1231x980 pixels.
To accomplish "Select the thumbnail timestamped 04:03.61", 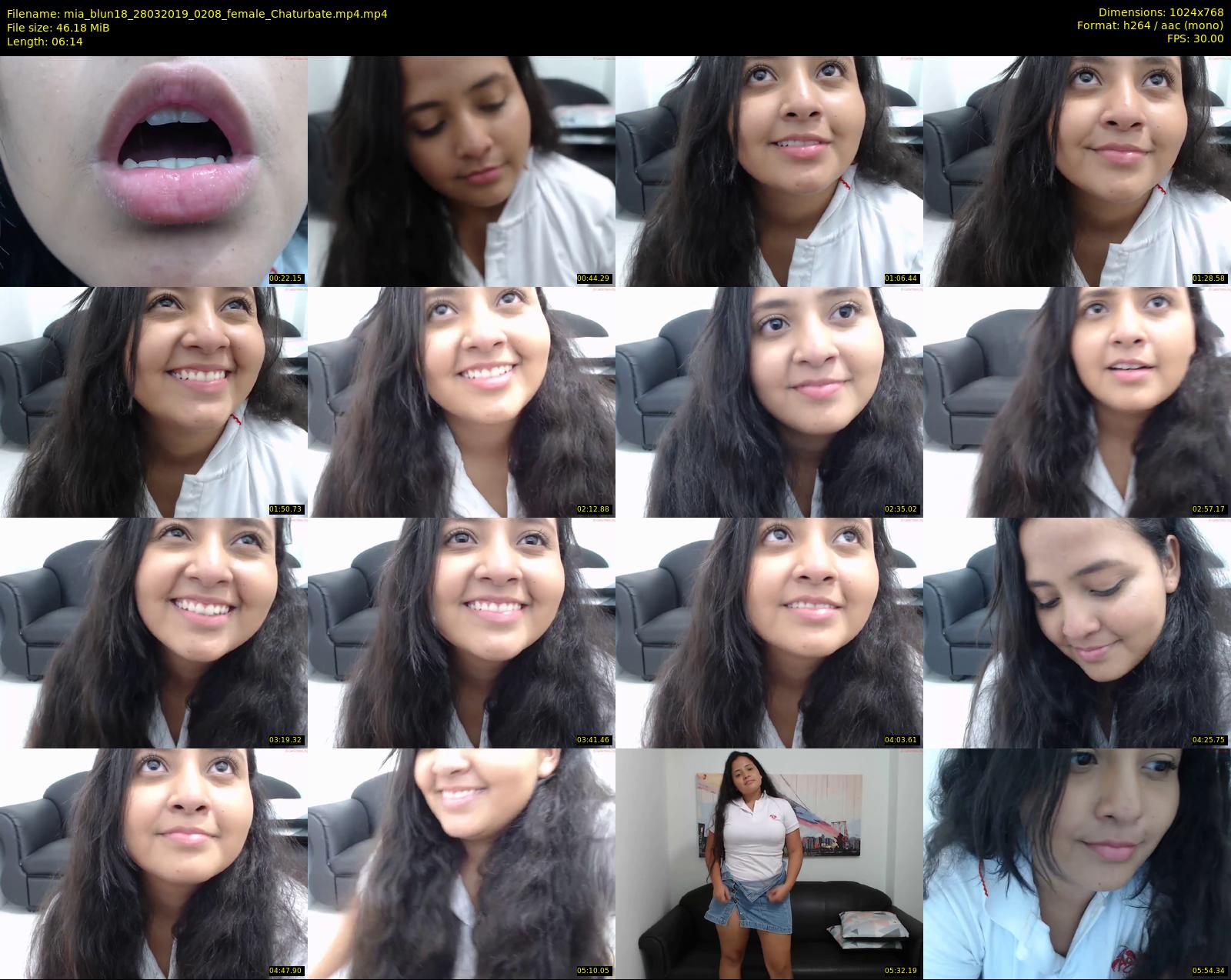I will coord(769,632).
